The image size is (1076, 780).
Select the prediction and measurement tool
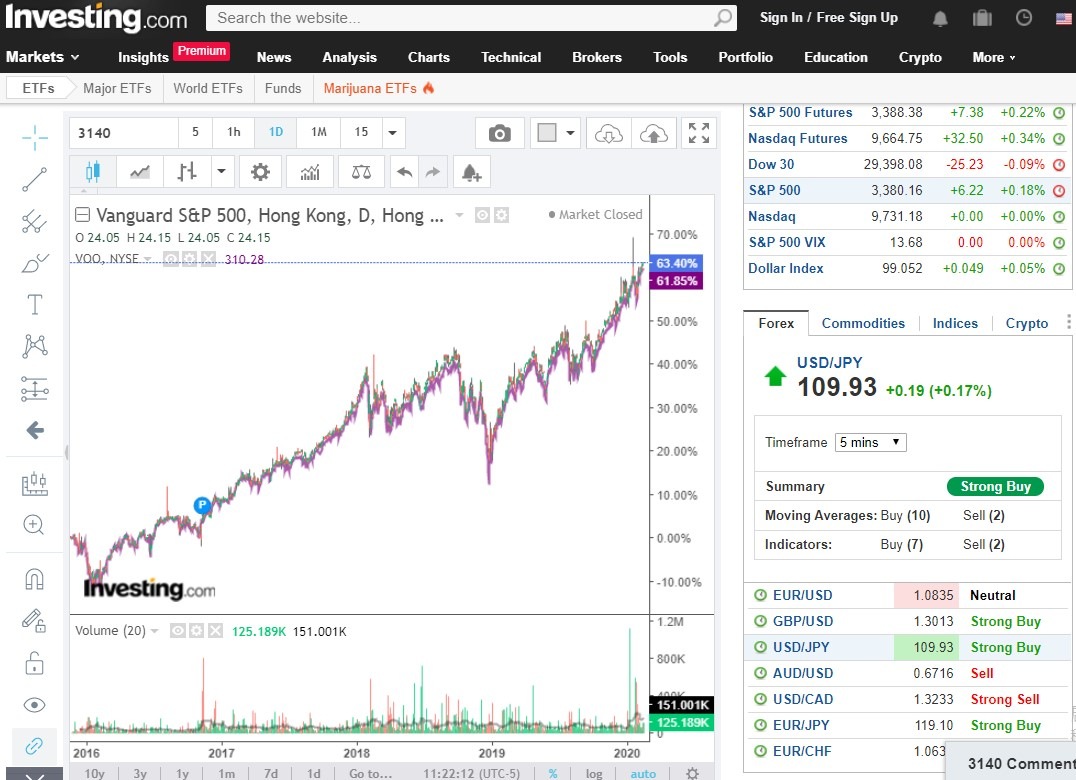34,389
